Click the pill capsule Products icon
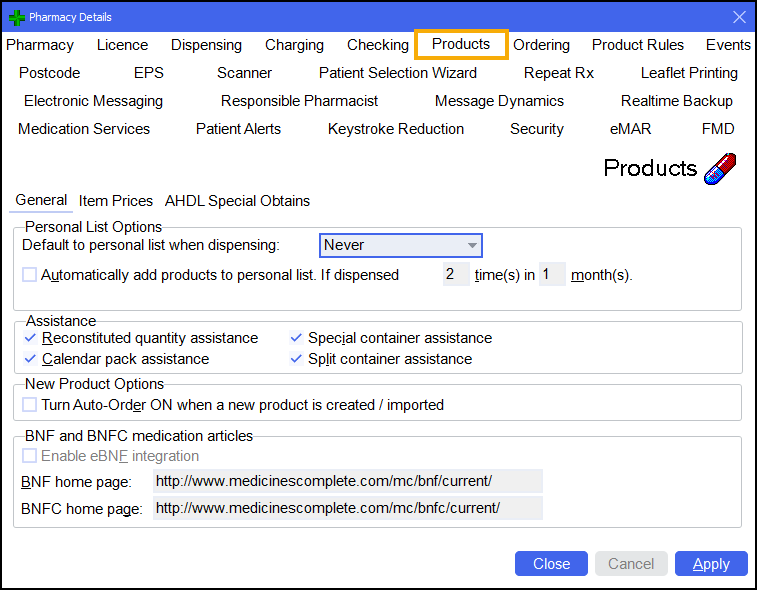 (720, 168)
